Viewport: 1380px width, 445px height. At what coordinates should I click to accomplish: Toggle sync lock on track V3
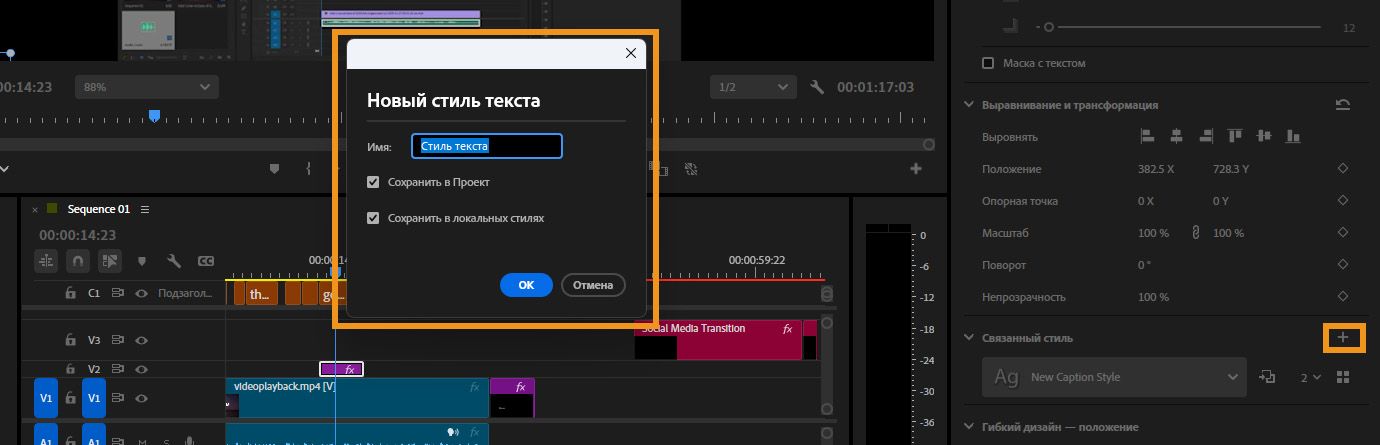tap(118, 340)
